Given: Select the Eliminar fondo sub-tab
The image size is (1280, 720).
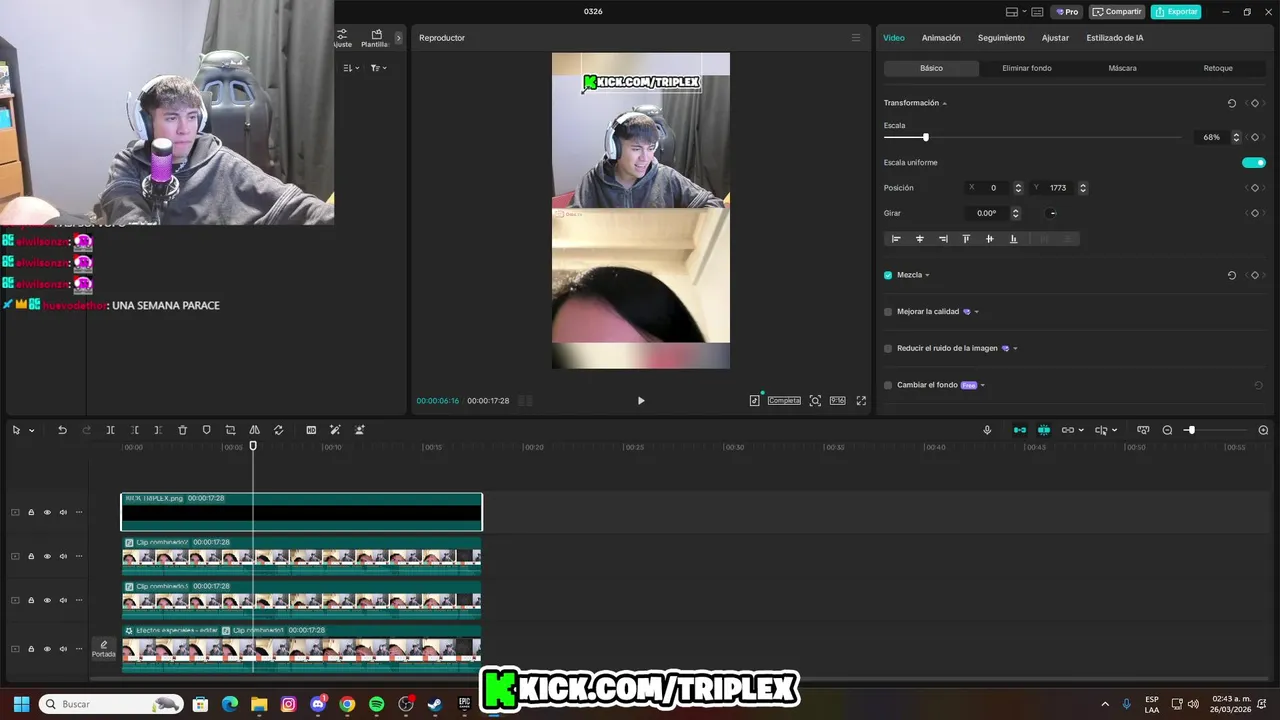Looking at the screenshot, I should (1027, 68).
